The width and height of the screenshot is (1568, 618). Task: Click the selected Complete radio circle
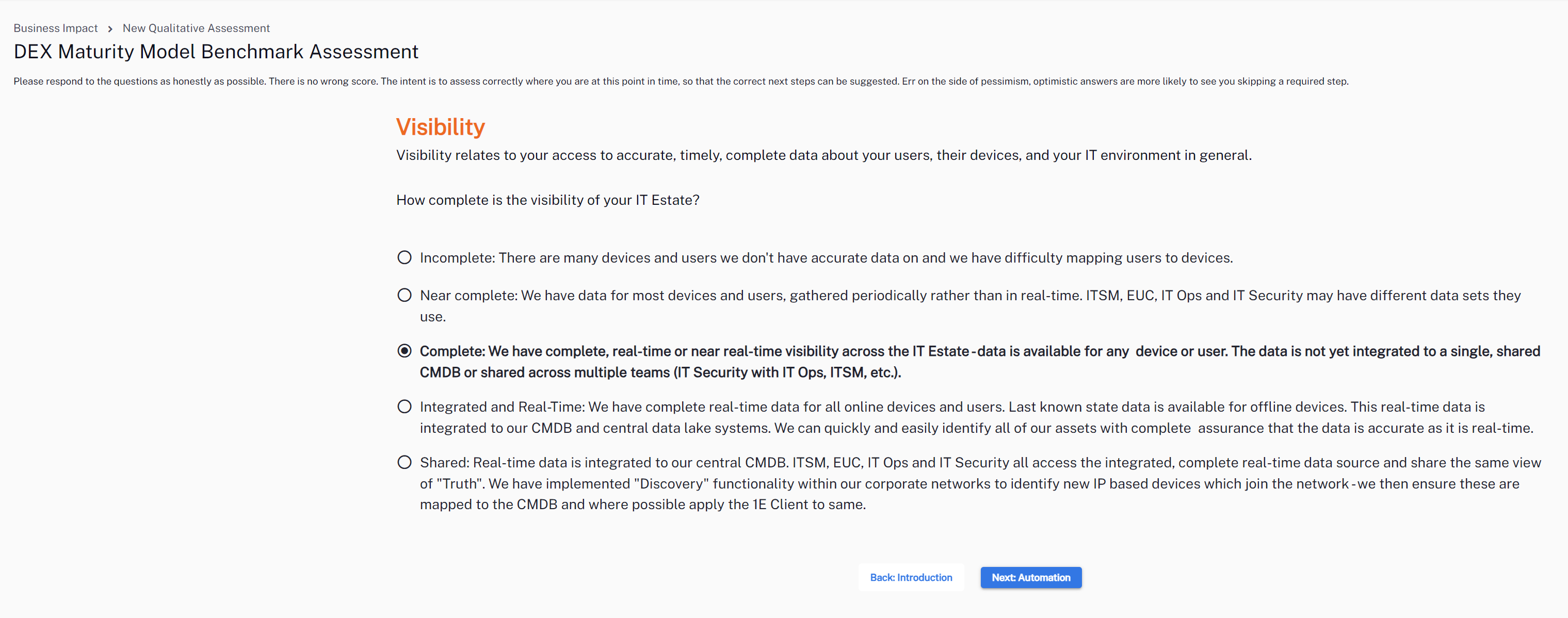tap(404, 351)
